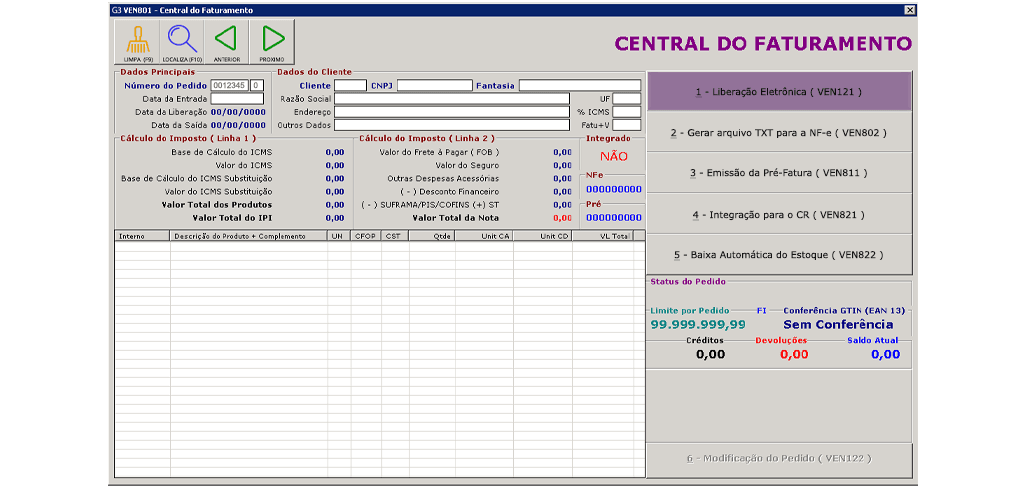The height and width of the screenshot is (487, 1025).
Task: Click the FI label in status panel
Action: (x=762, y=311)
